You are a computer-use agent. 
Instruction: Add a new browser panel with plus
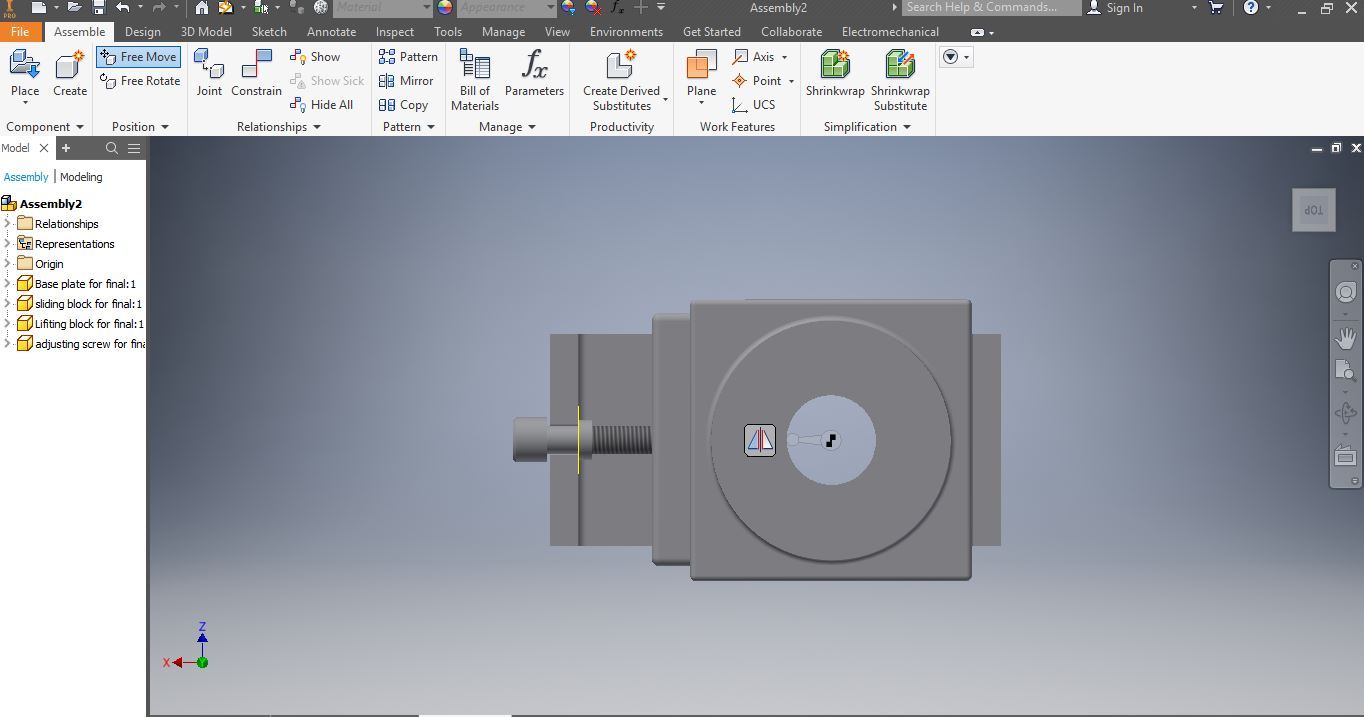click(66, 148)
